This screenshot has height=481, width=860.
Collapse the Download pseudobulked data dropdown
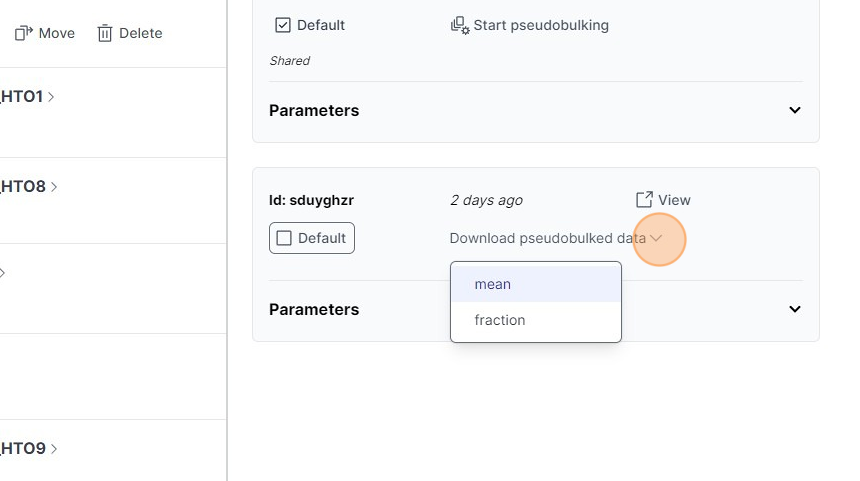click(657, 238)
